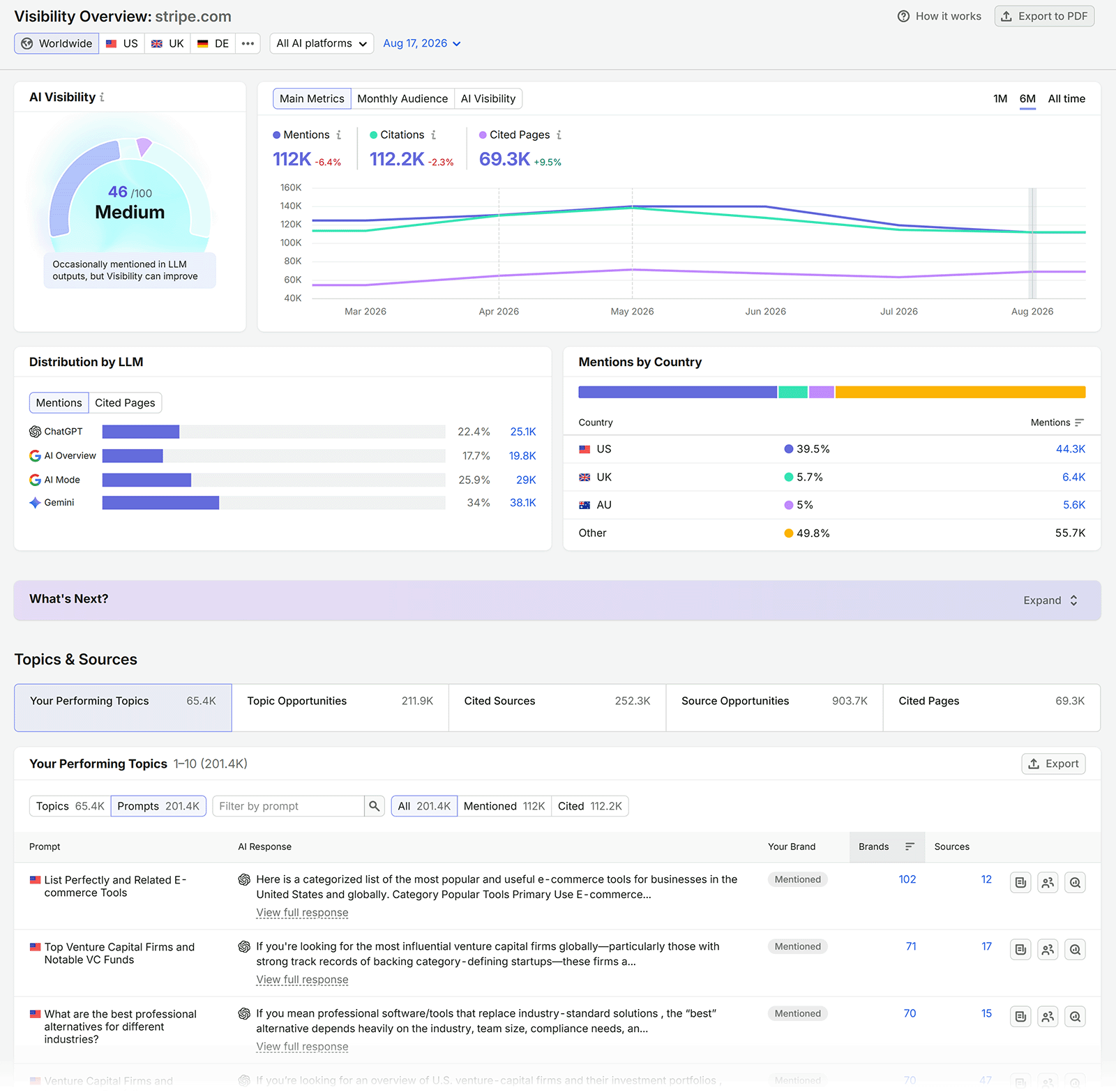1116x1092 pixels.
Task: Set chart range to All time
Action: (1066, 99)
